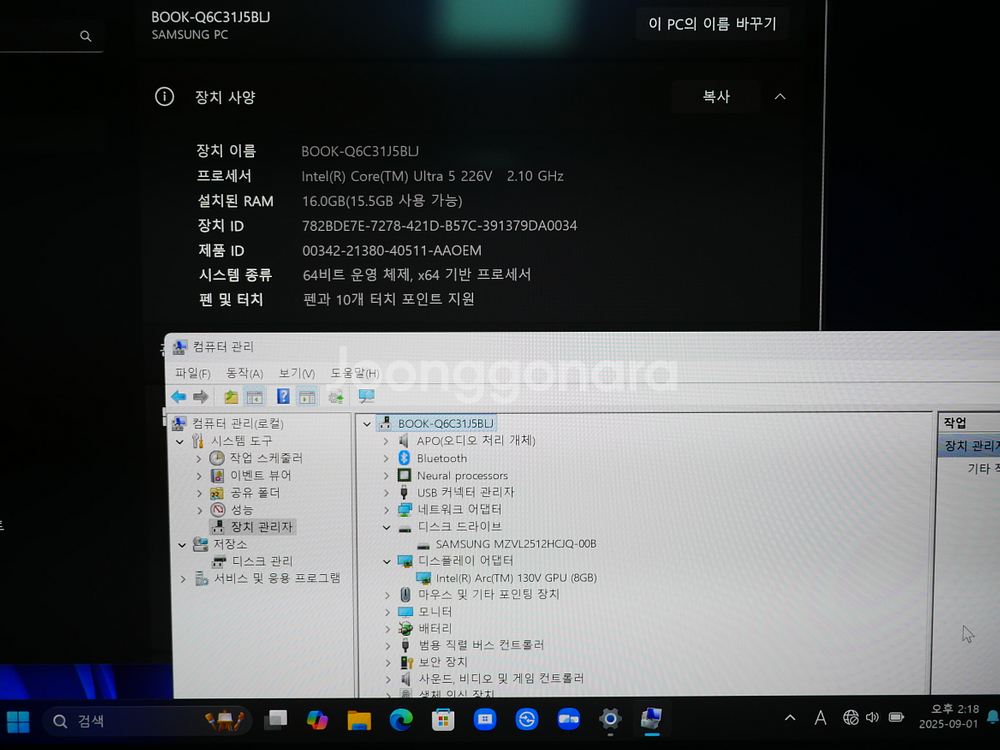Expand the 네트워크 어댑터 category
The width and height of the screenshot is (1000, 750).
point(386,510)
